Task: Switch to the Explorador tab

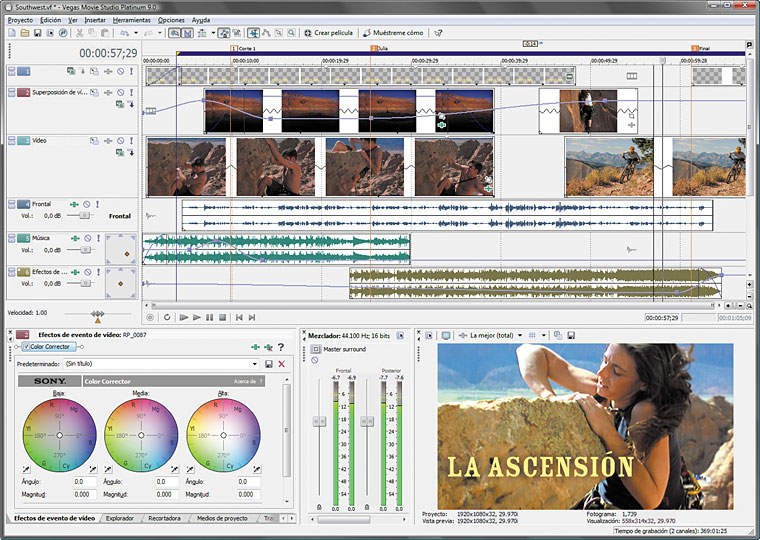Action: [x=121, y=518]
